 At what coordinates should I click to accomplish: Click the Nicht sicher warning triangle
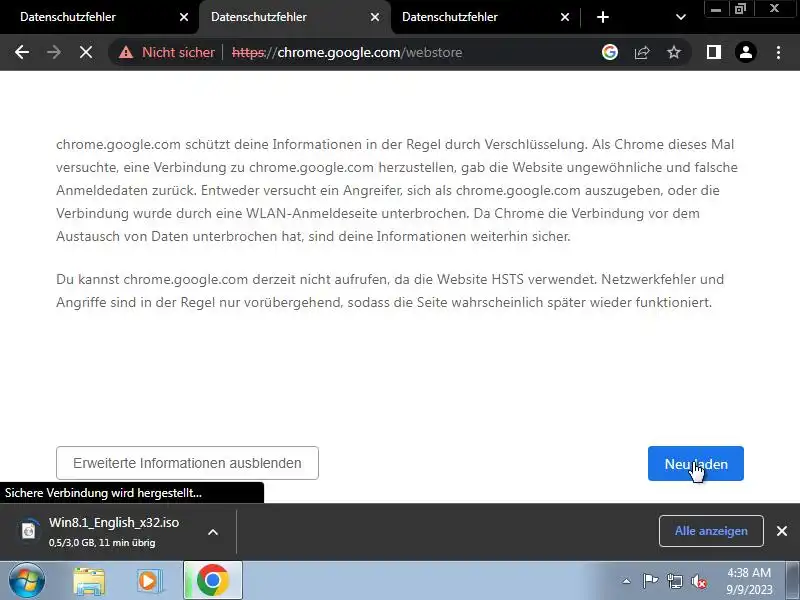(126, 52)
